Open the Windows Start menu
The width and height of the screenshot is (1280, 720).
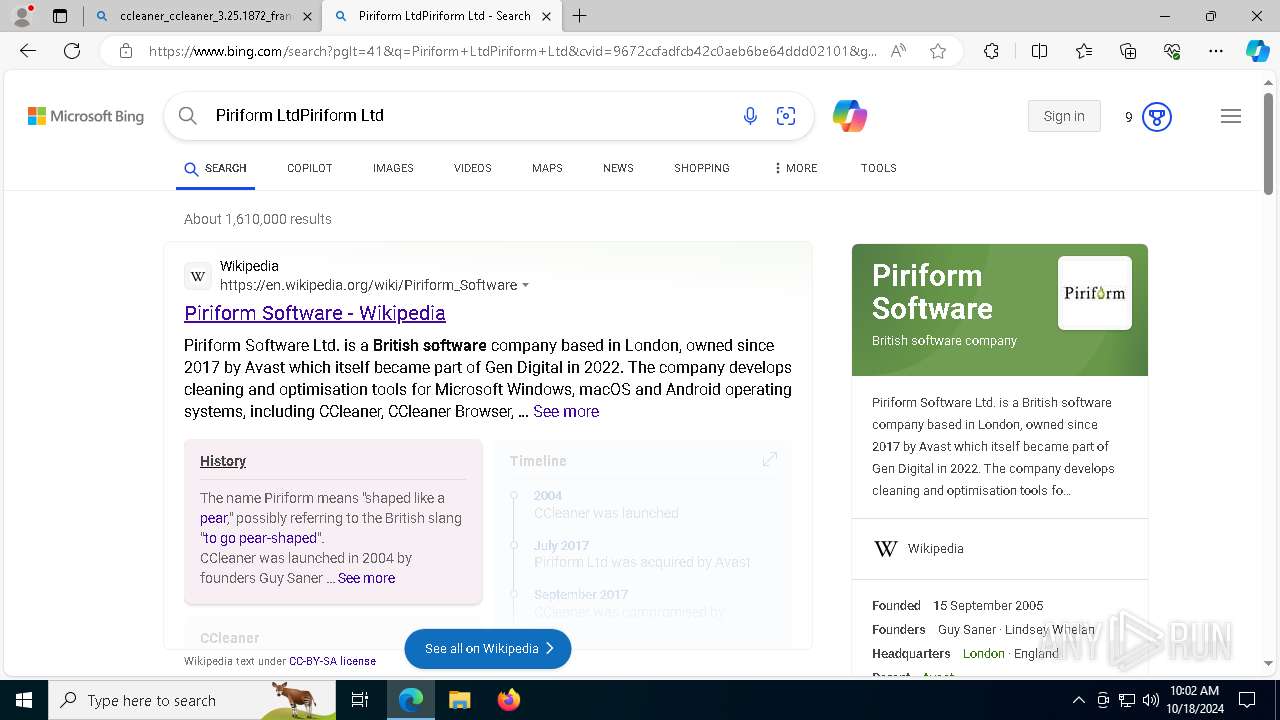tap(23, 700)
